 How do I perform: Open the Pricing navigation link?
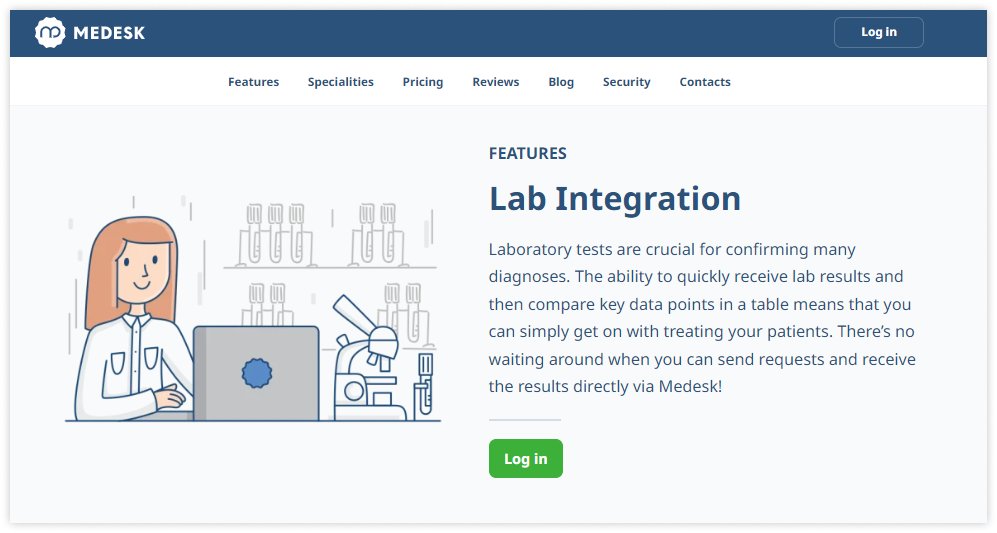pos(423,82)
